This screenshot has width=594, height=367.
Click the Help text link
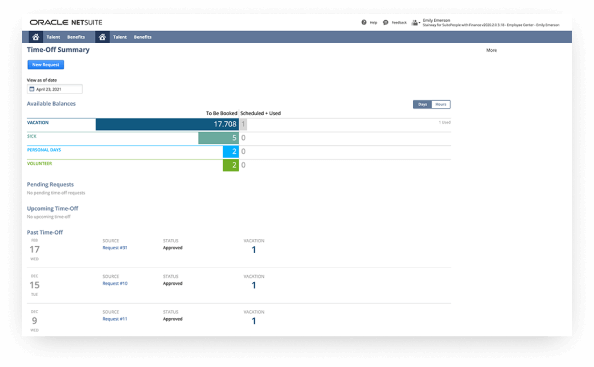click(x=373, y=23)
